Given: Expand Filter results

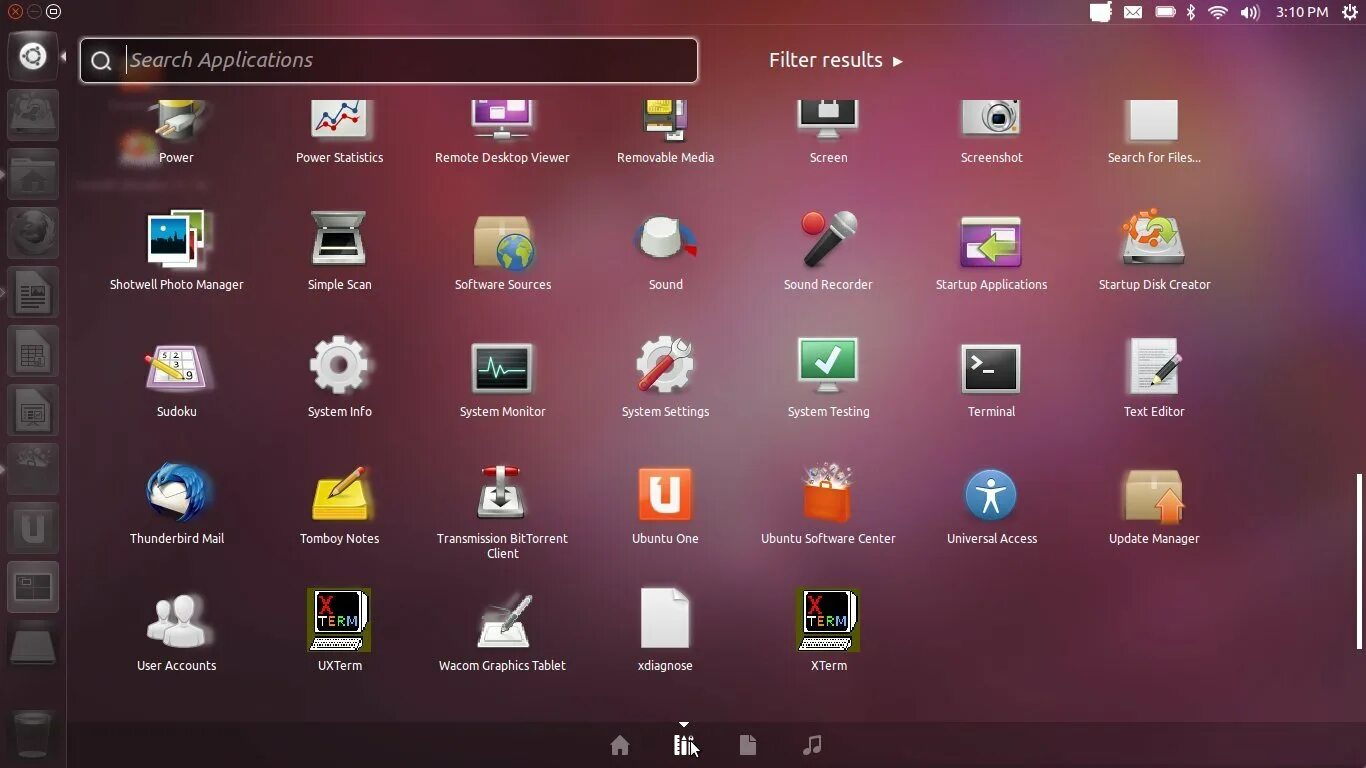Looking at the screenshot, I should click(x=836, y=60).
